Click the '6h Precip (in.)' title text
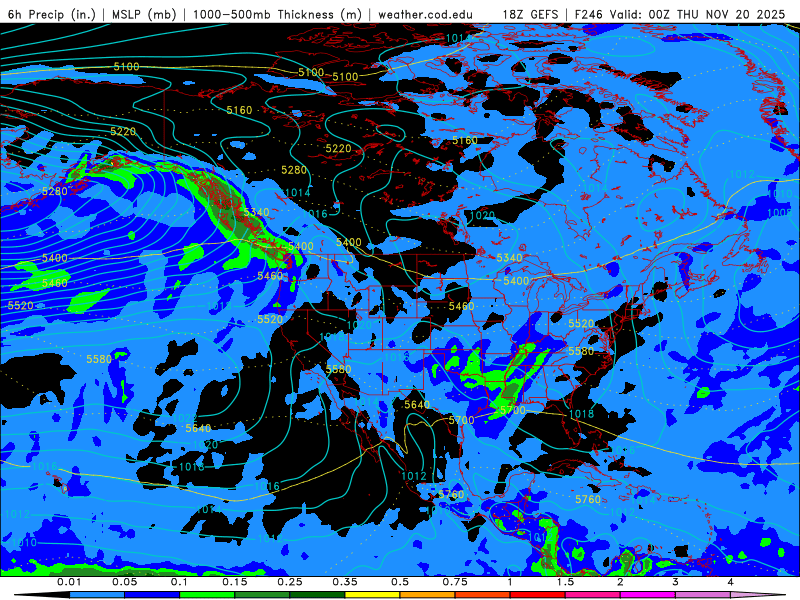The height and width of the screenshot is (600, 800). click(x=52, y=14)
